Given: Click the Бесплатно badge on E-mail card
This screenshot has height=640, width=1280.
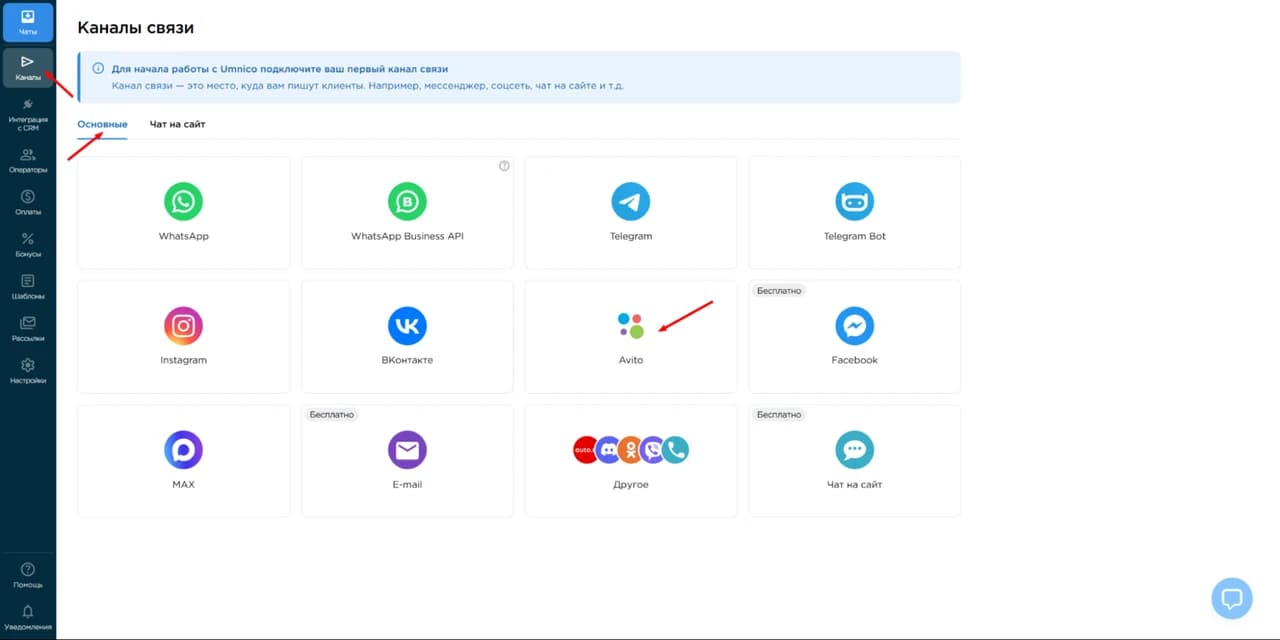Looking at the screenshot, I should (332, 414).
